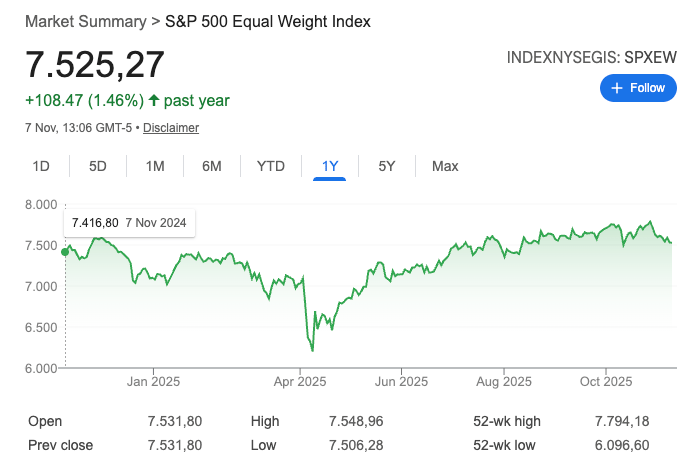
Task: Click the Prev close value 7.531,80
Action: click(174, 445)
